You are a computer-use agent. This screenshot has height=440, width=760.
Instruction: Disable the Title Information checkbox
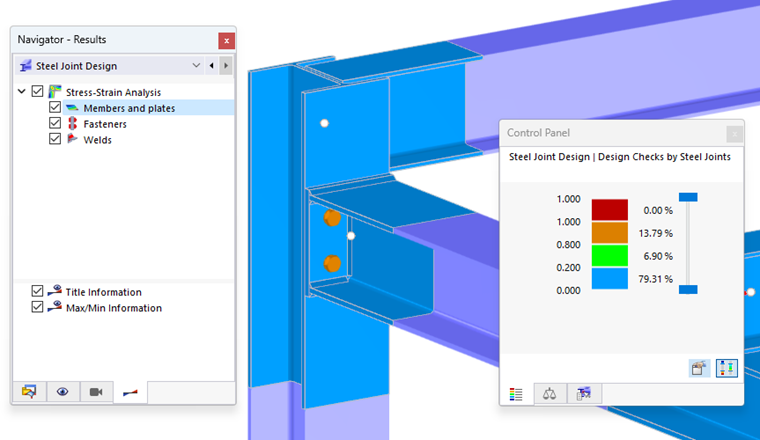37,291
